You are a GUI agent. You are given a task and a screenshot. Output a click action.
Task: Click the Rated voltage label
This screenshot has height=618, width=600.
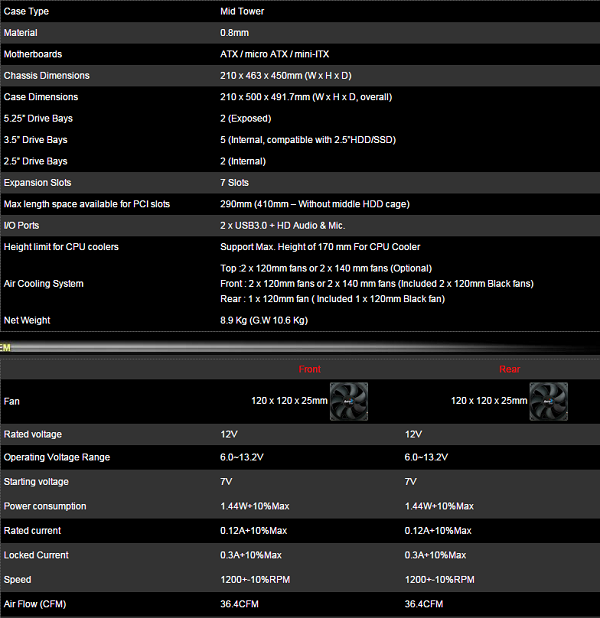click(33, 434)
